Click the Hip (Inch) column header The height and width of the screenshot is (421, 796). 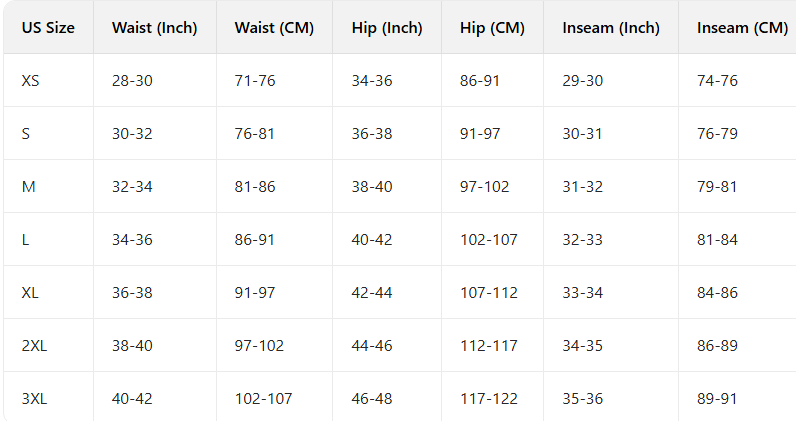(x=385, y=28)
